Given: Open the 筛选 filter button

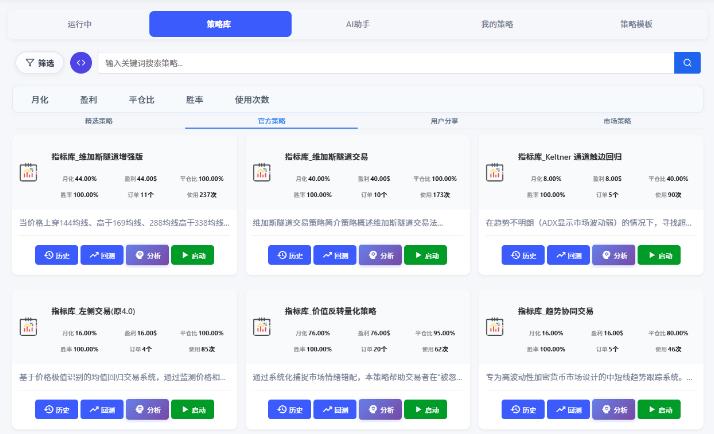Looking at the screenshot, I should coord(40,63).
